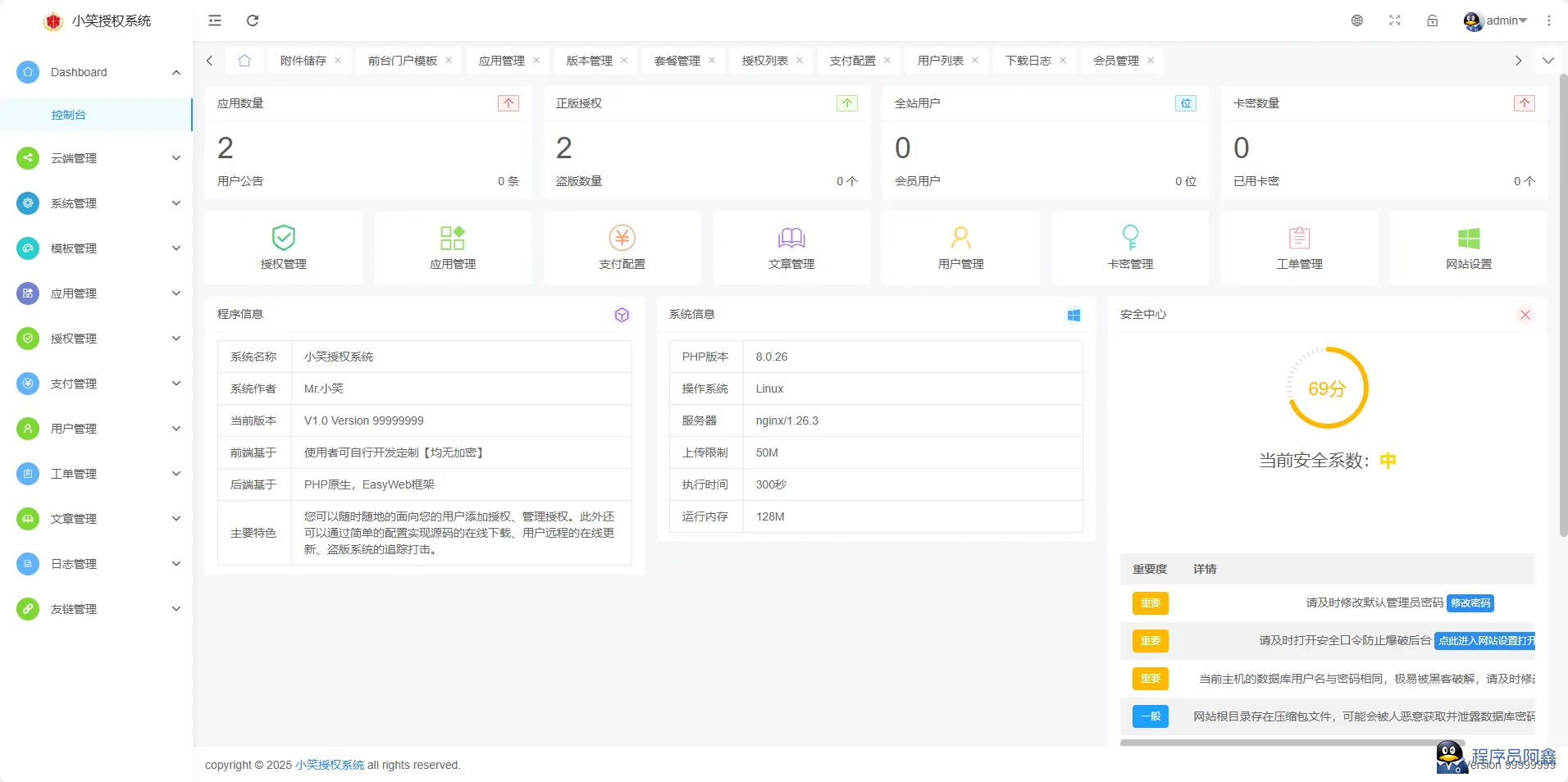
Task: Switch to the 版本管理 tab
Action: 589,61
